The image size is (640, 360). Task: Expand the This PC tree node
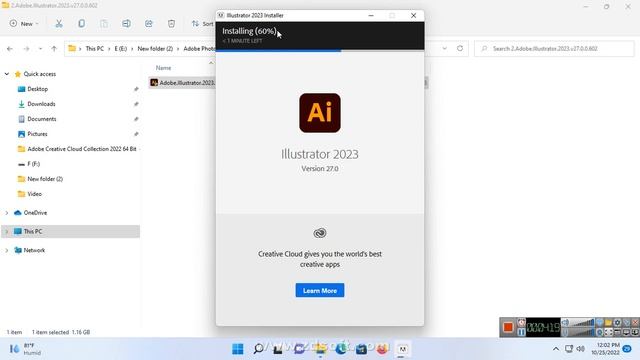pos(7,231)
